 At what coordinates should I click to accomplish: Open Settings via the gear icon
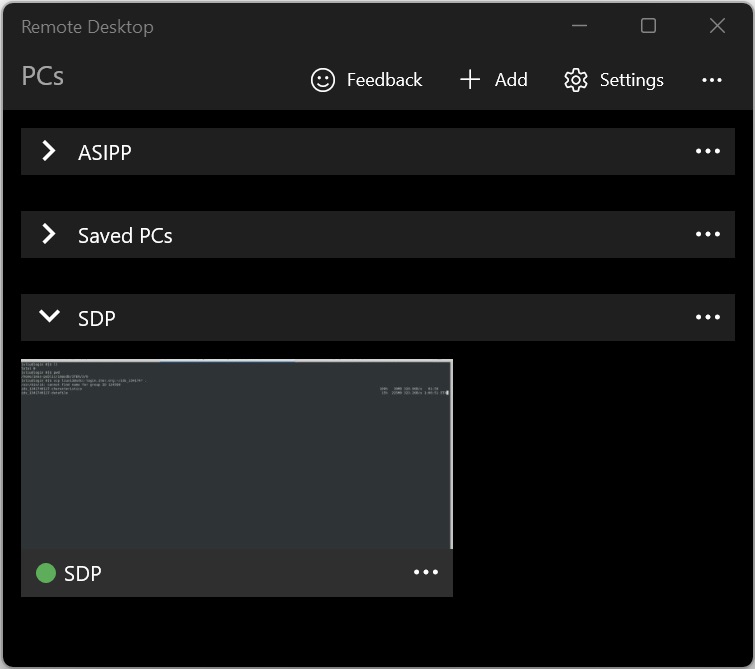pos(576,80)
